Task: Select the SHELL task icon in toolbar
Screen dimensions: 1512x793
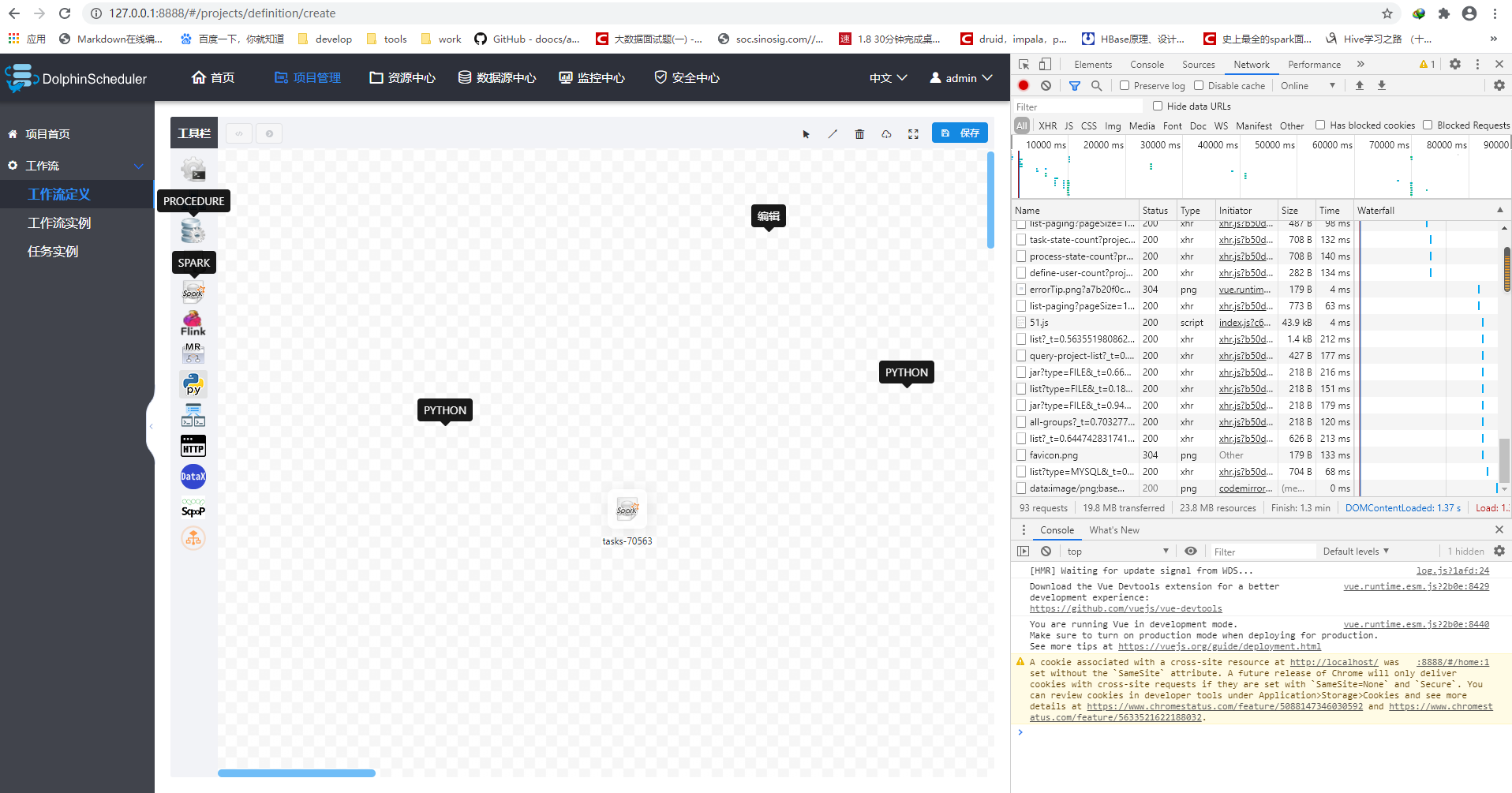Action: [193, 170]
